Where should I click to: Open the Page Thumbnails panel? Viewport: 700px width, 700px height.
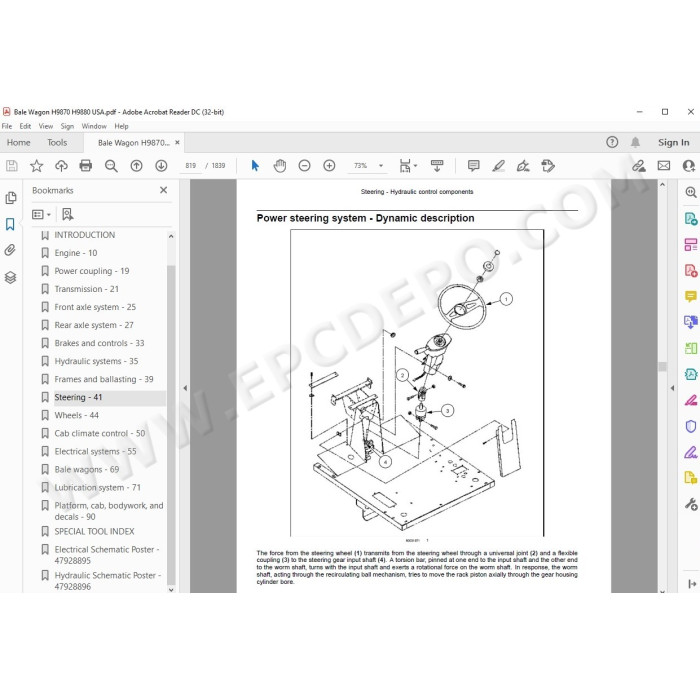(x=11, y=198)
